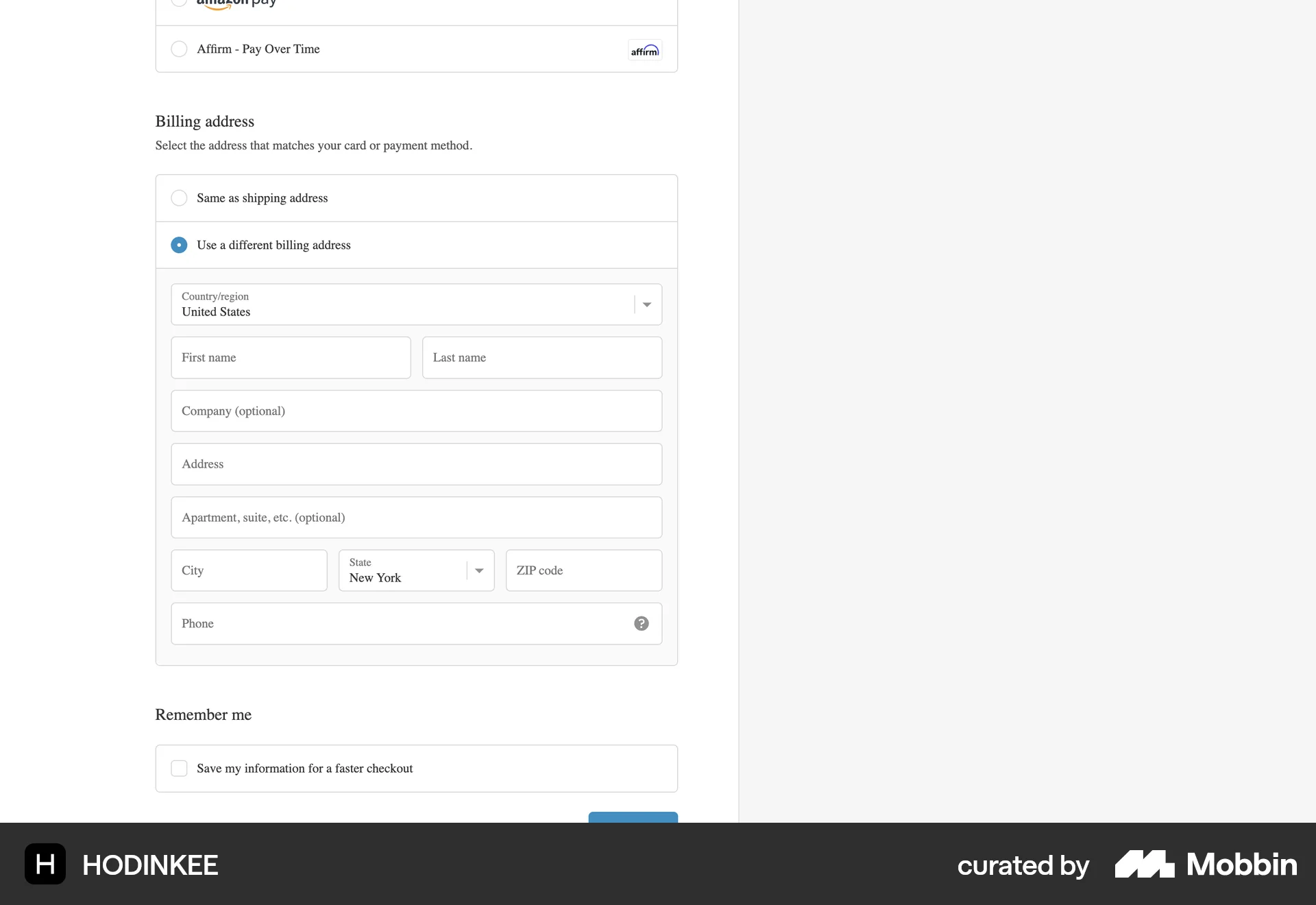Click the Country/region dropdown chevron icon

645,304
